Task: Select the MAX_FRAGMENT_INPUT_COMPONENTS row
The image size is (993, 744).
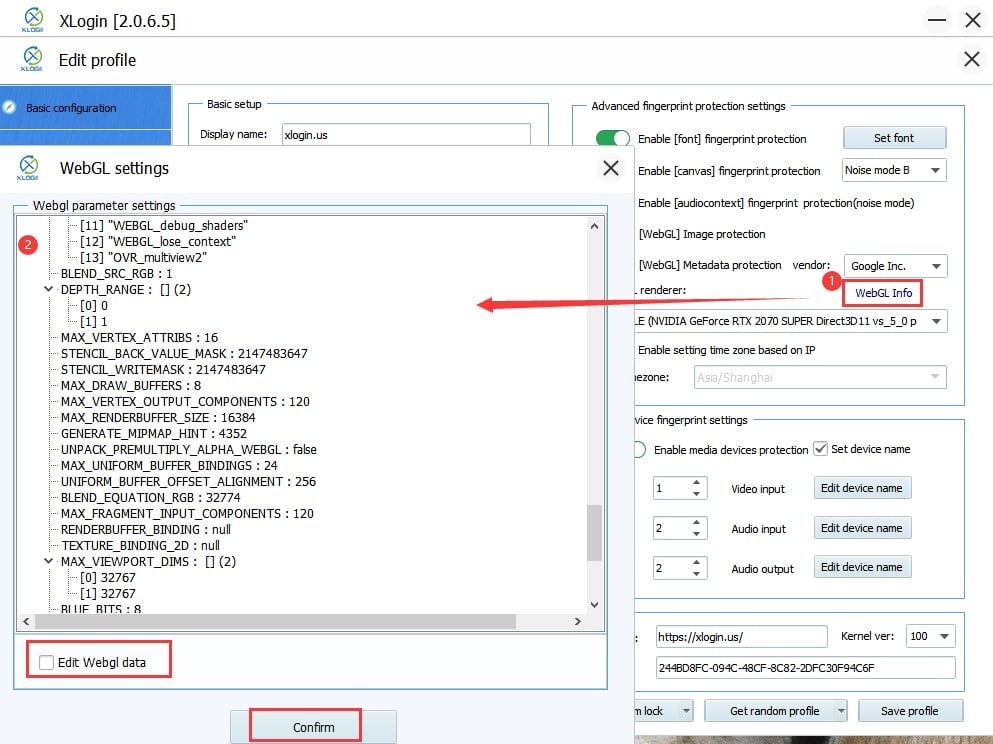Action: coord(187,514)
